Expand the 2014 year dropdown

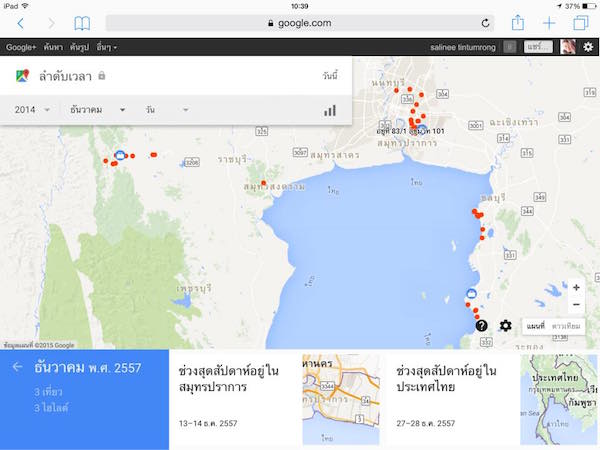pyautogui.click(x=33, y=110)
